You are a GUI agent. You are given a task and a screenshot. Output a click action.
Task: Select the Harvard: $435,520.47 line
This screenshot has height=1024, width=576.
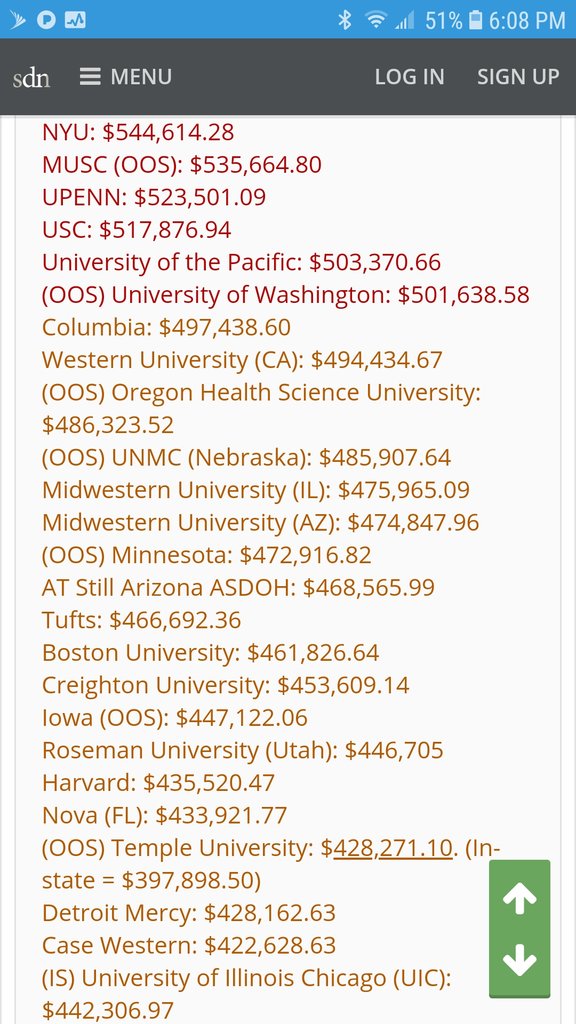coord(159,783)
